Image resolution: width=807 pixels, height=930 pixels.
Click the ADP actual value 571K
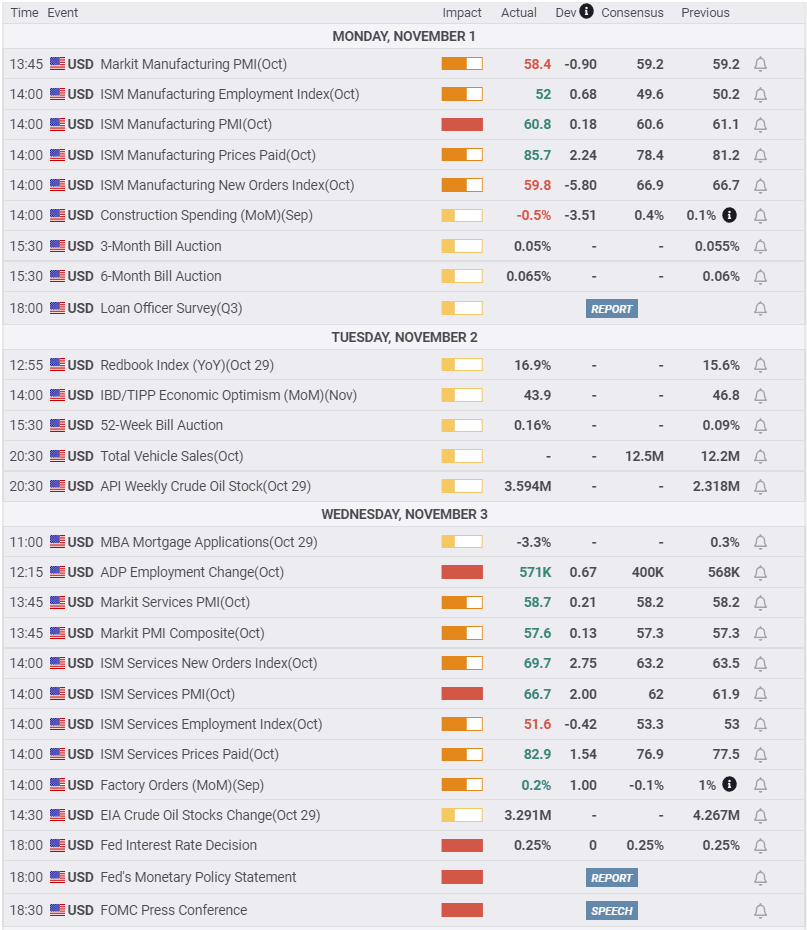[535, 572]
